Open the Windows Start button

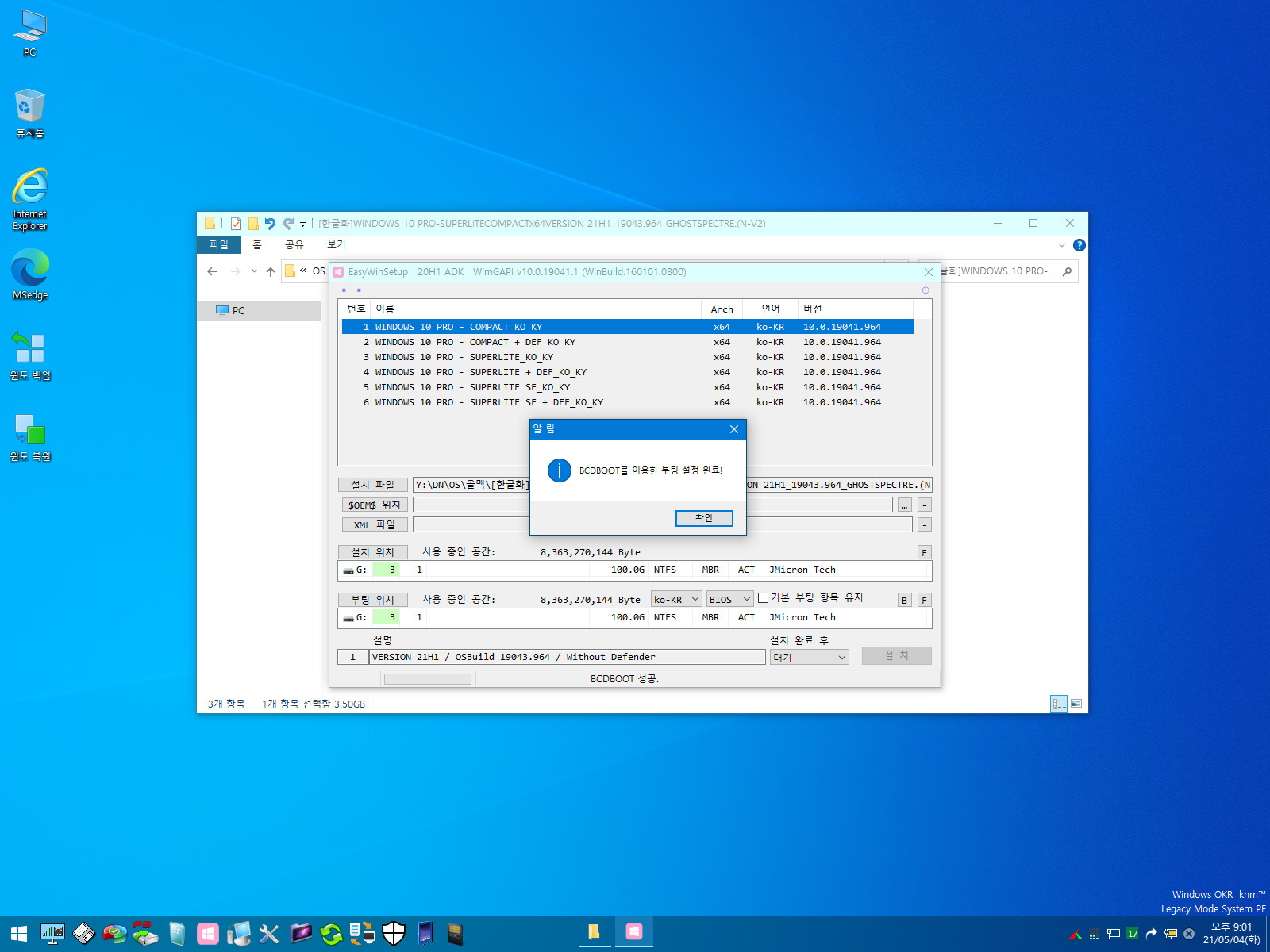tap(19, 934)
